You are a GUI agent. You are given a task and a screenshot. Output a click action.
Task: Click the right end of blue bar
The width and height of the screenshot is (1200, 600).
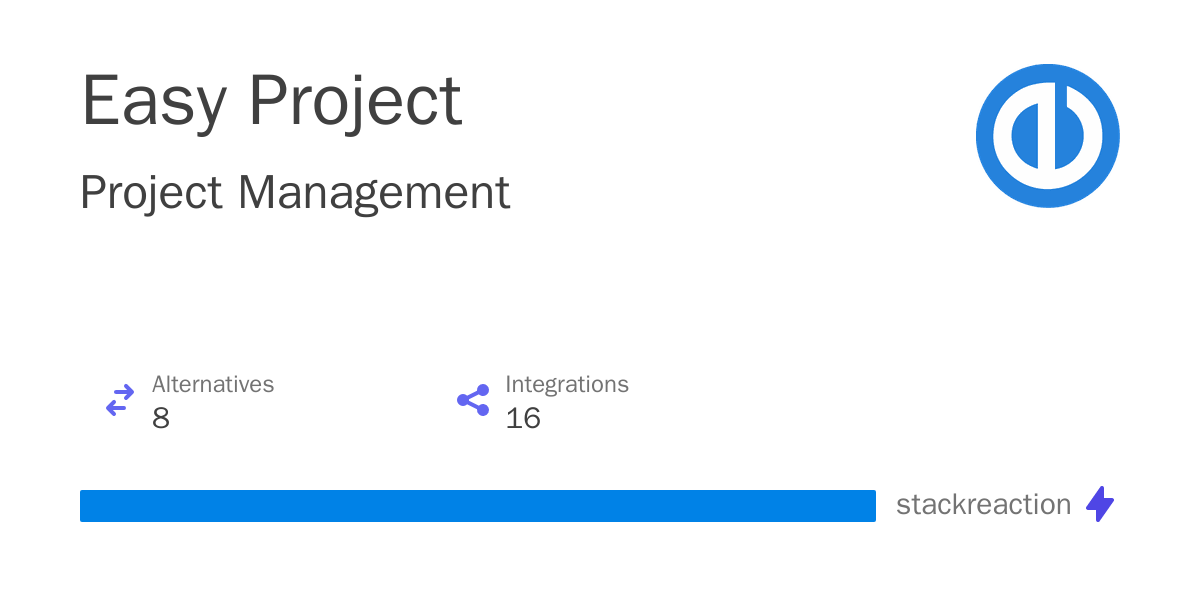pos(868,506)
